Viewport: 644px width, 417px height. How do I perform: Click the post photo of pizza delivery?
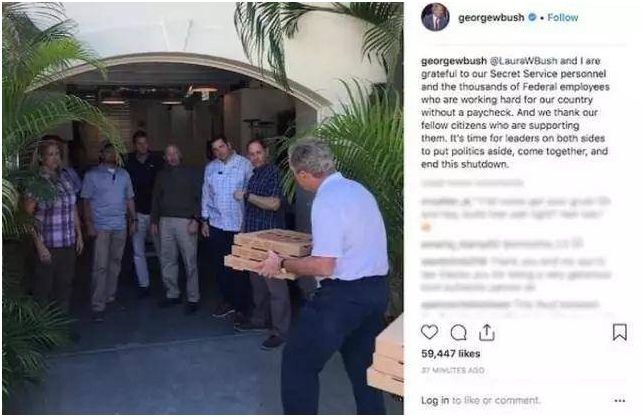pyautogui.click(x=203, y=208)
